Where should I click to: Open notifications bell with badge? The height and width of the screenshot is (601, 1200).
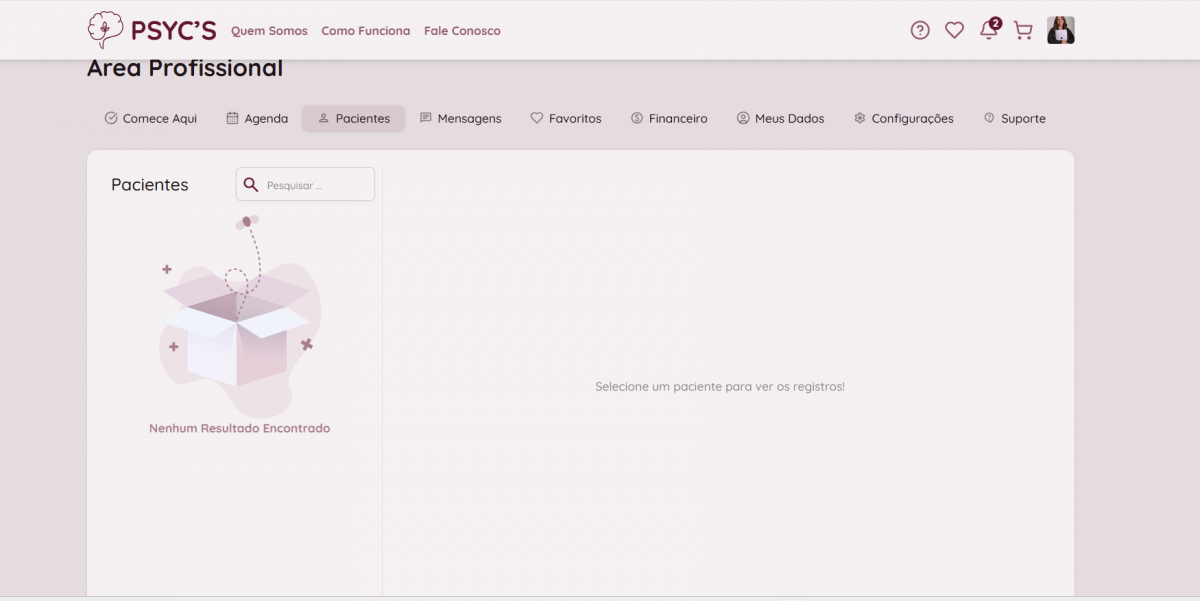[989, 30]
